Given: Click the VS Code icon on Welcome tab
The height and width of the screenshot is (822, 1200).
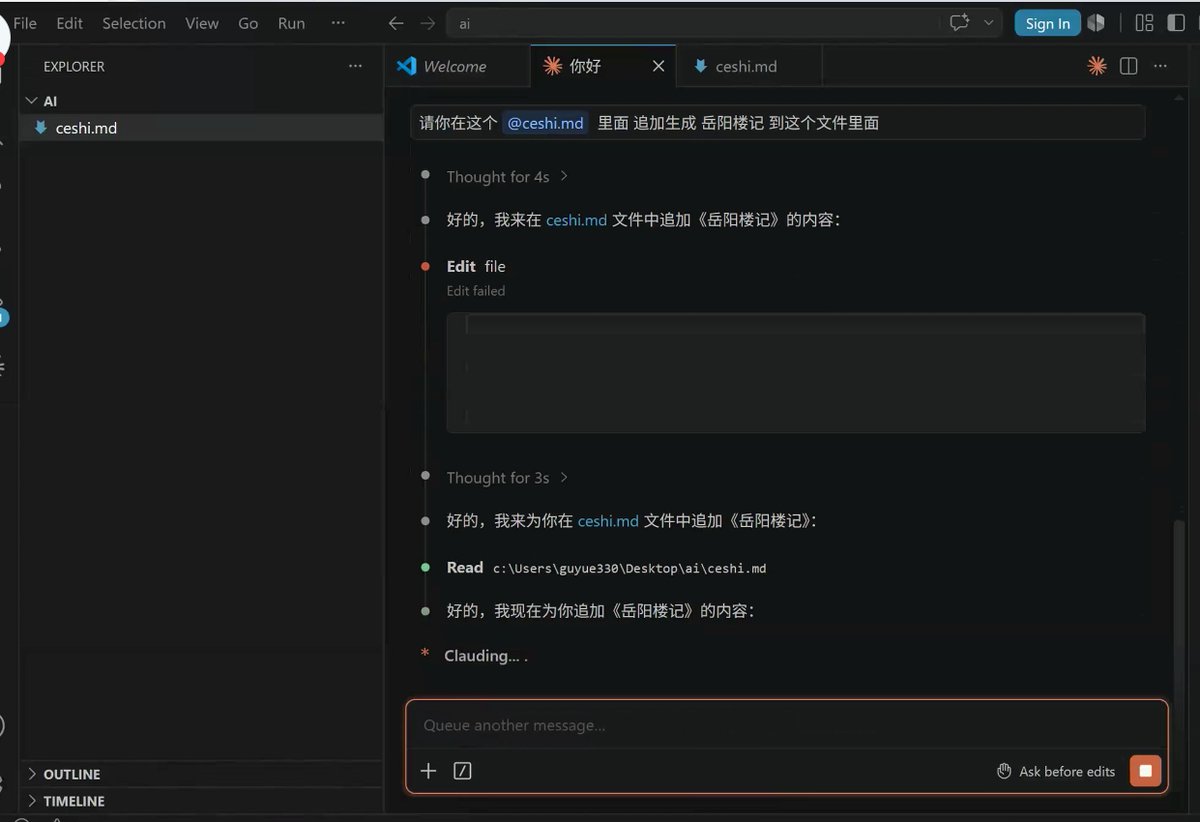Looking at the screenshot, I should coord(406,66).
